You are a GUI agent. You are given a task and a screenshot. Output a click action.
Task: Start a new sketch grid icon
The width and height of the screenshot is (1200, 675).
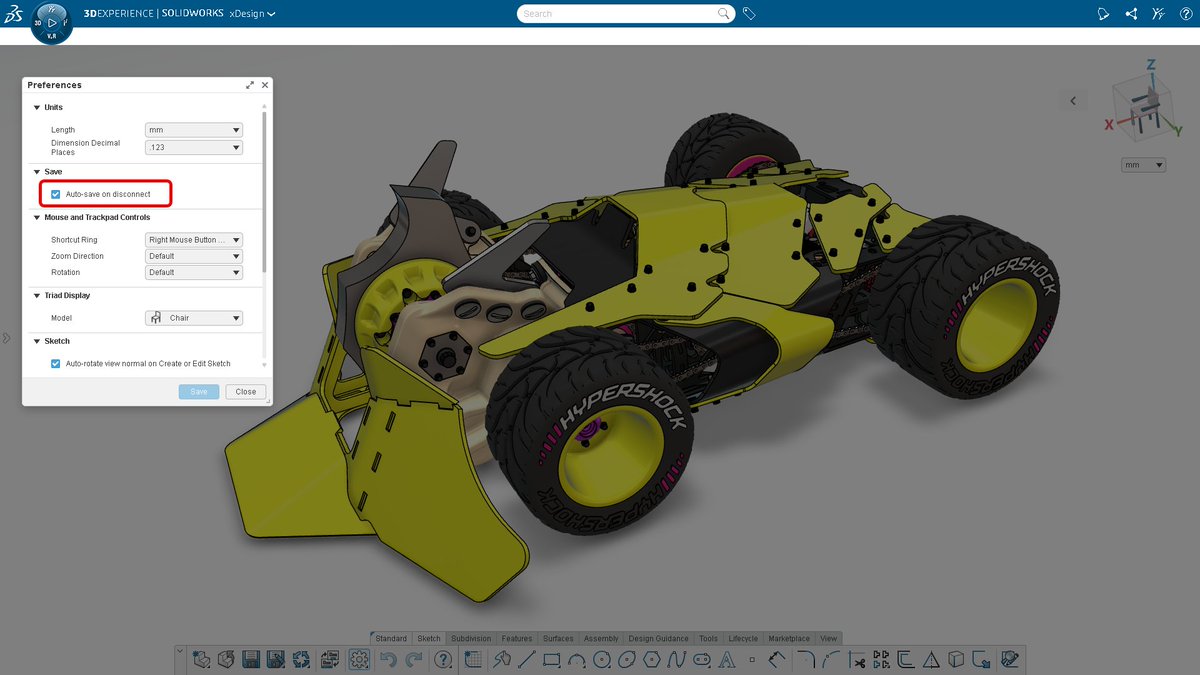click(x=473, y=659)
